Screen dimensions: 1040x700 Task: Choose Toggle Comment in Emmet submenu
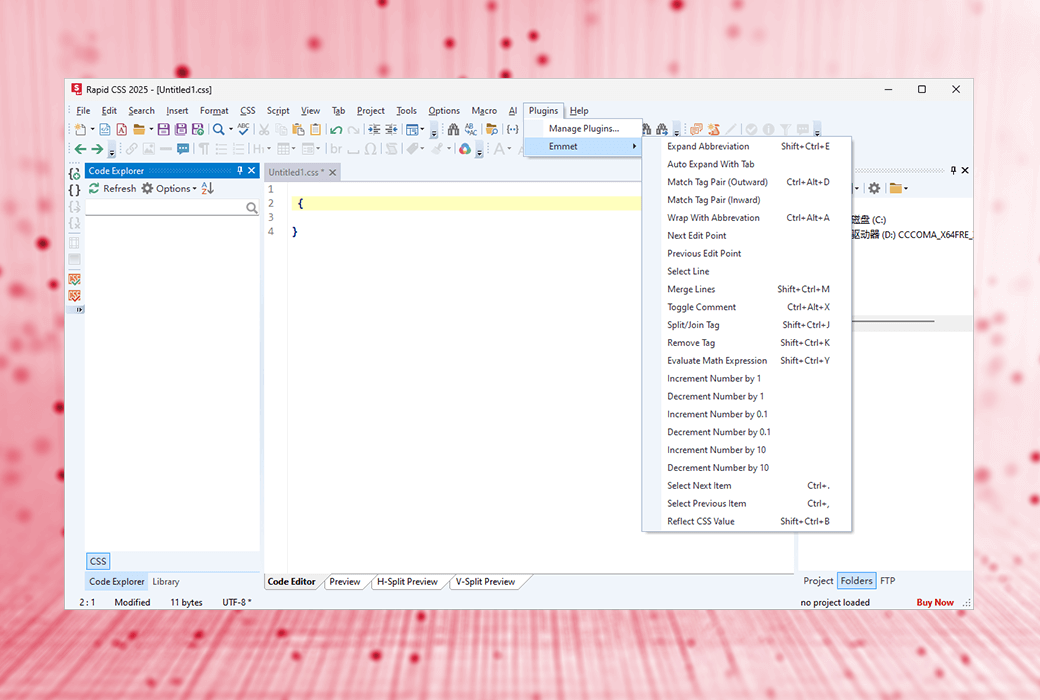pos(747,307)
